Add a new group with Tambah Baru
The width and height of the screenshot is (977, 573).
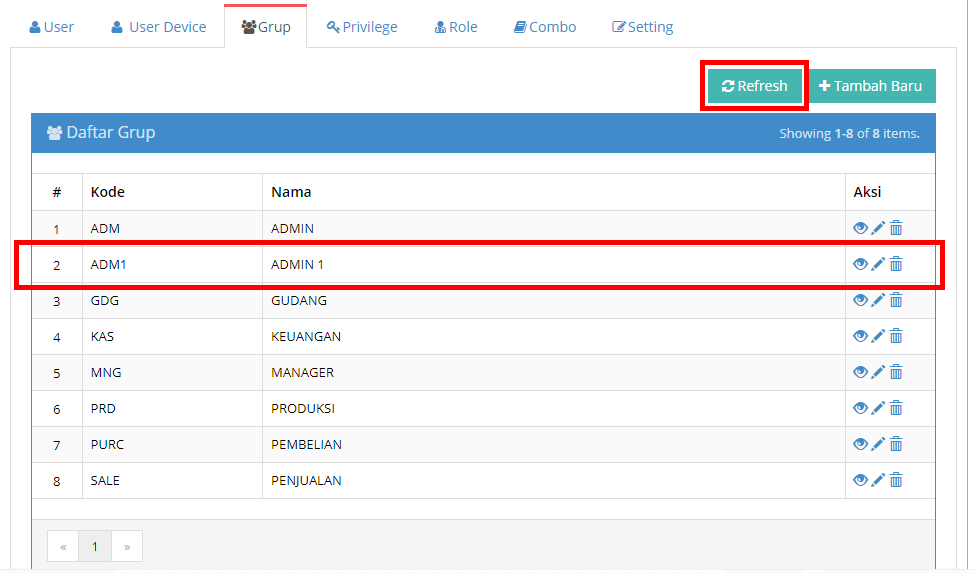coord(871,86)
